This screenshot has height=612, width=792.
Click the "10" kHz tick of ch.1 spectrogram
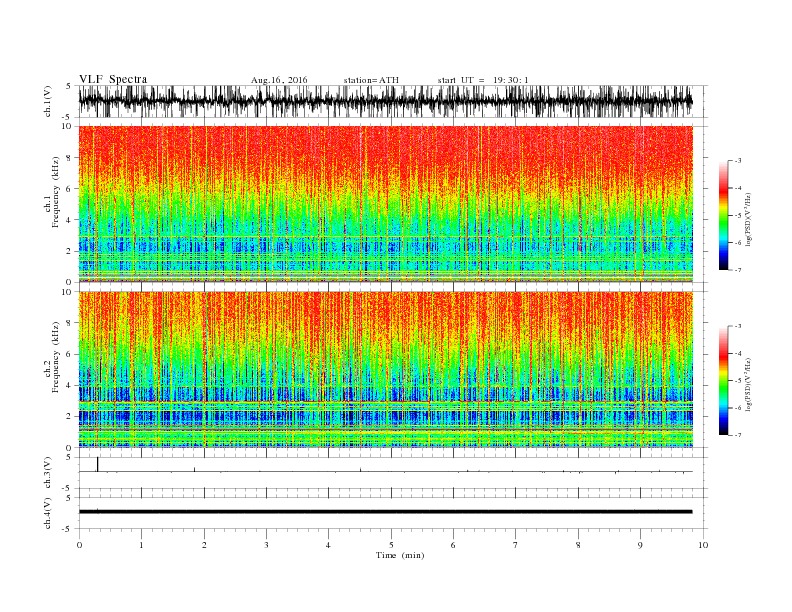point(69,126)
